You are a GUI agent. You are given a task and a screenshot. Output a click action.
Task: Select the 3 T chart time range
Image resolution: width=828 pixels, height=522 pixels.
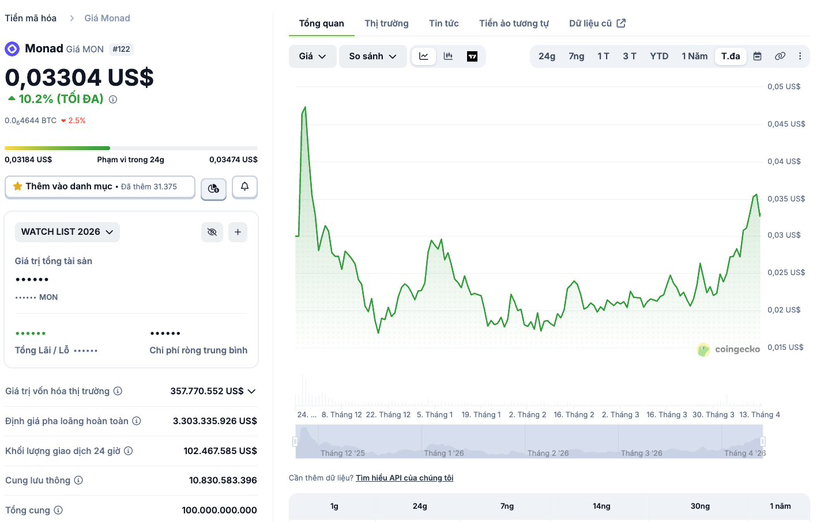point(629,56)
